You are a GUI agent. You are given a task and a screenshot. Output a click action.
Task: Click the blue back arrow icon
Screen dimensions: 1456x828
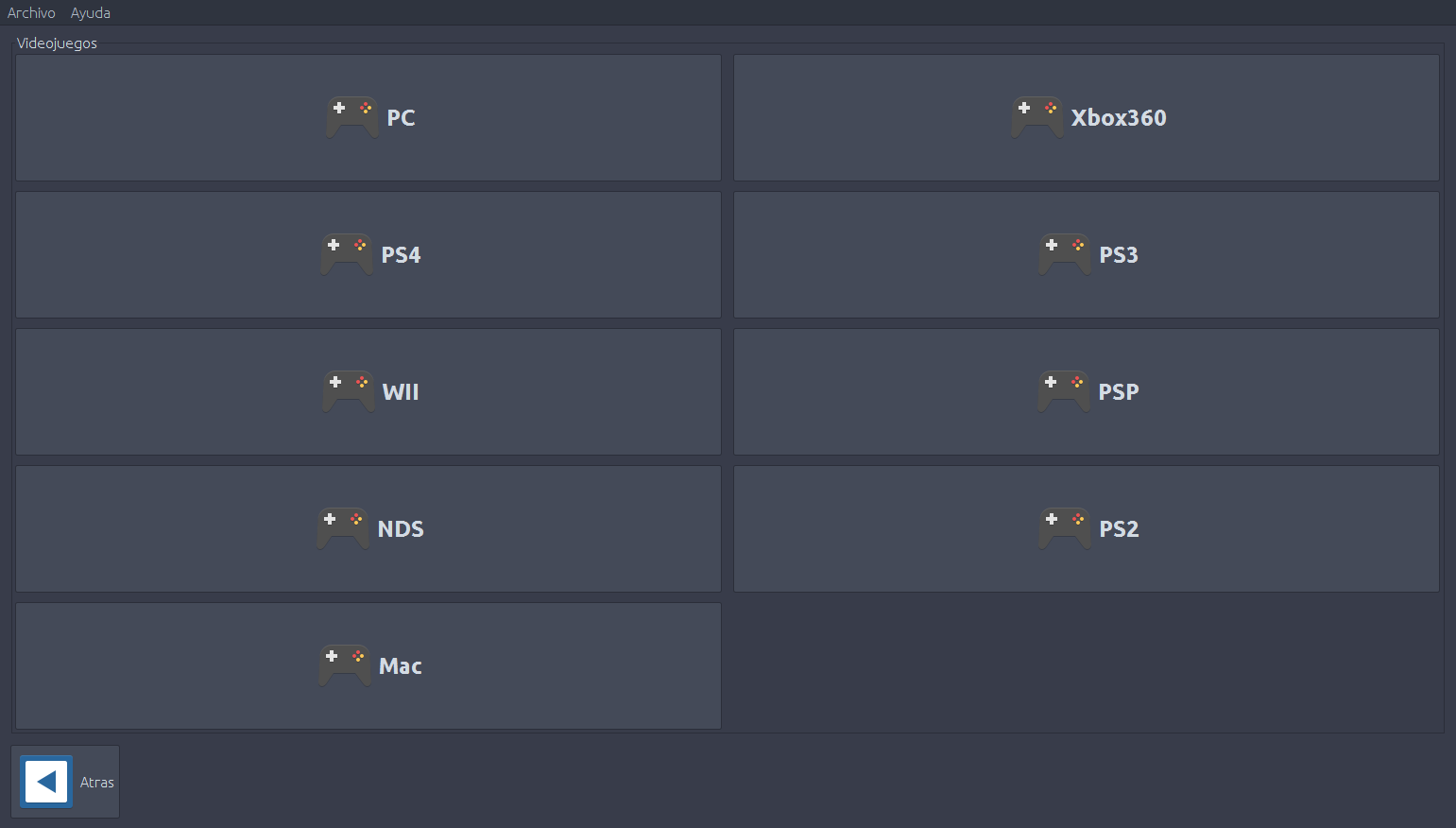[46, 782]
